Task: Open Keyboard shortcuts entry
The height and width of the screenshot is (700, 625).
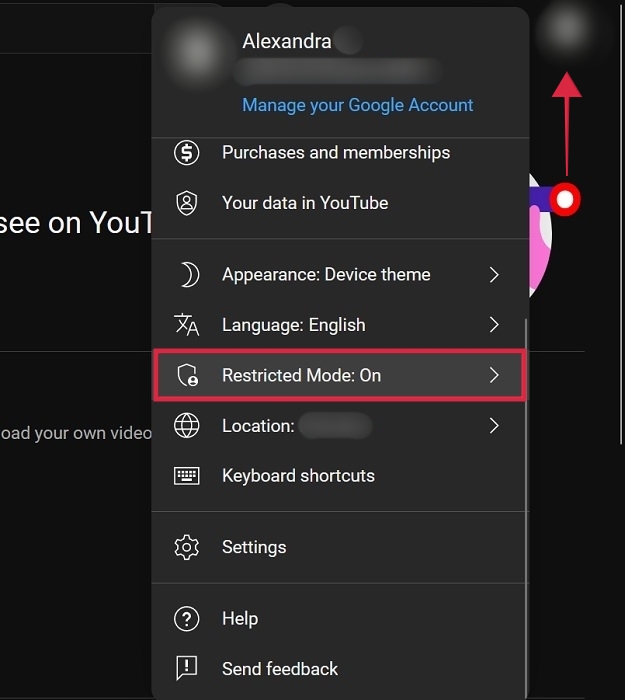Action: pos(340,475)
